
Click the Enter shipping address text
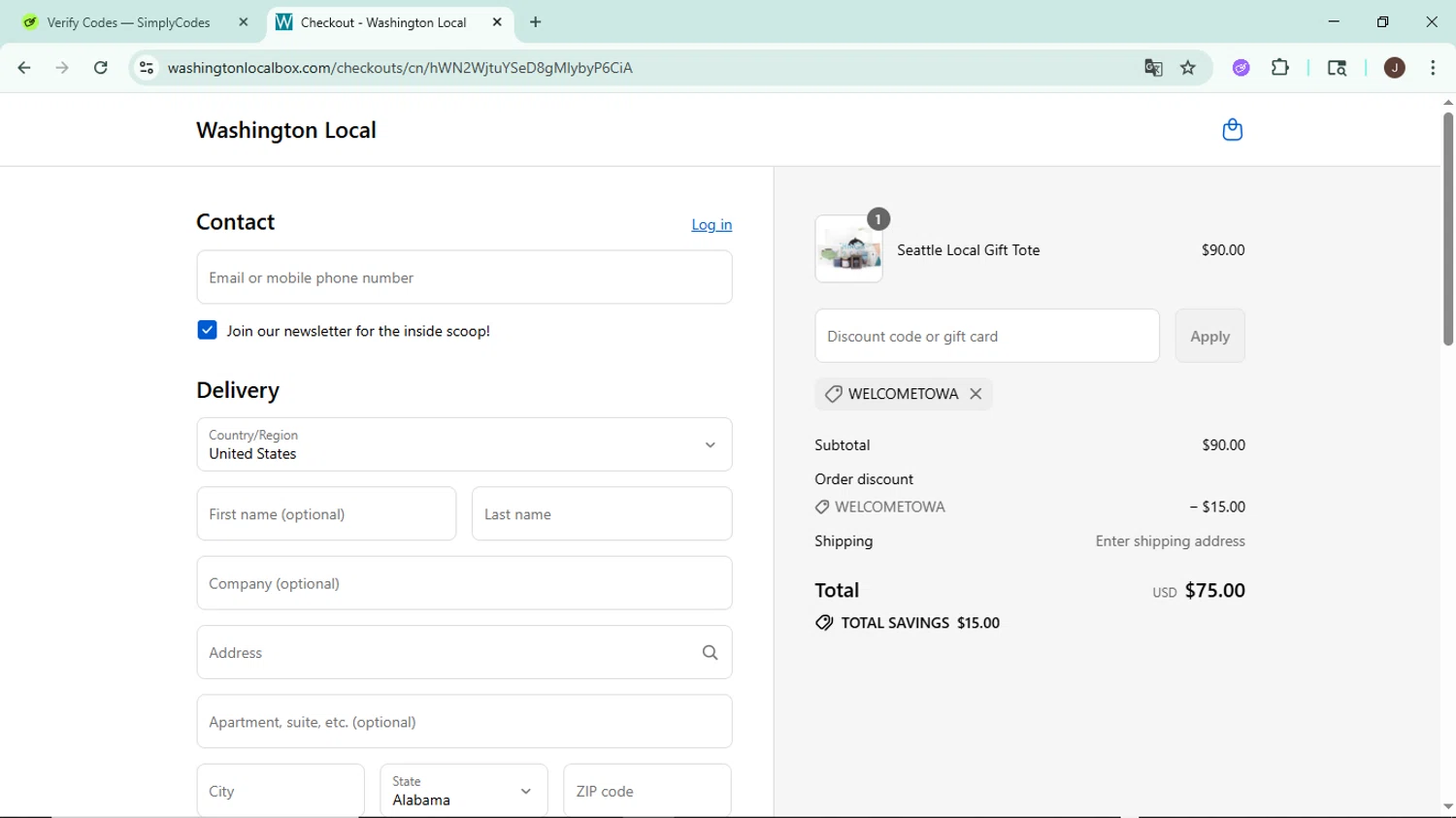[1170, 541]
